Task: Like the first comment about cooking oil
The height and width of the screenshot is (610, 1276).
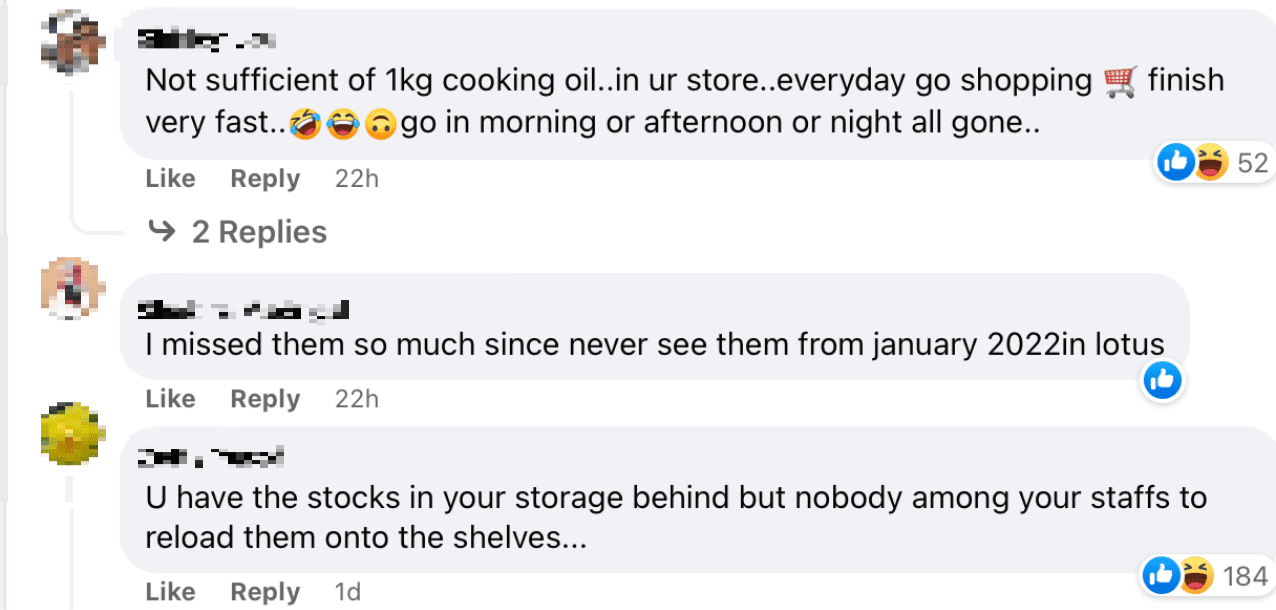Action: point(168,178)
